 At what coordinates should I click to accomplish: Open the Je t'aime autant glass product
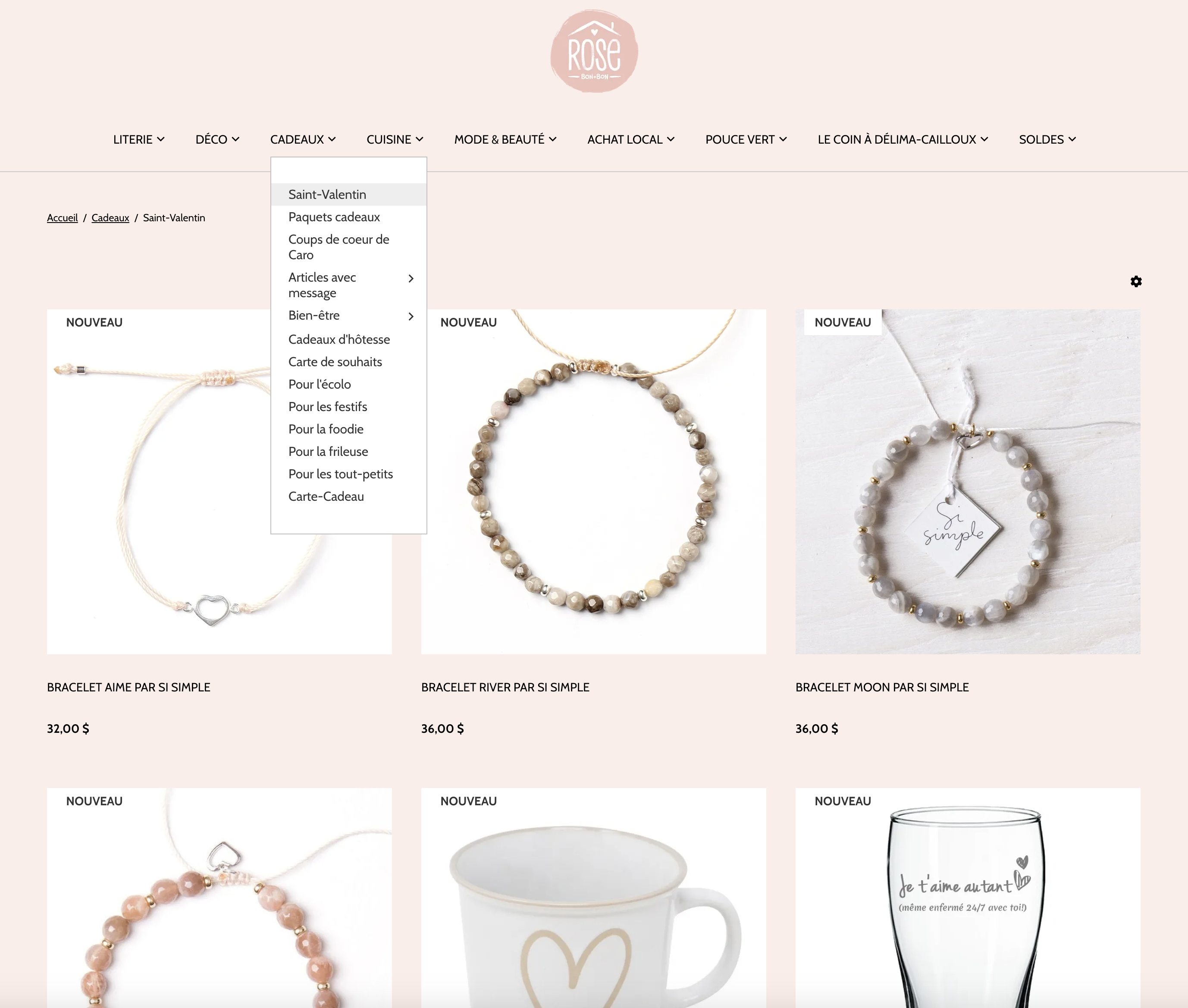point(968,898)
